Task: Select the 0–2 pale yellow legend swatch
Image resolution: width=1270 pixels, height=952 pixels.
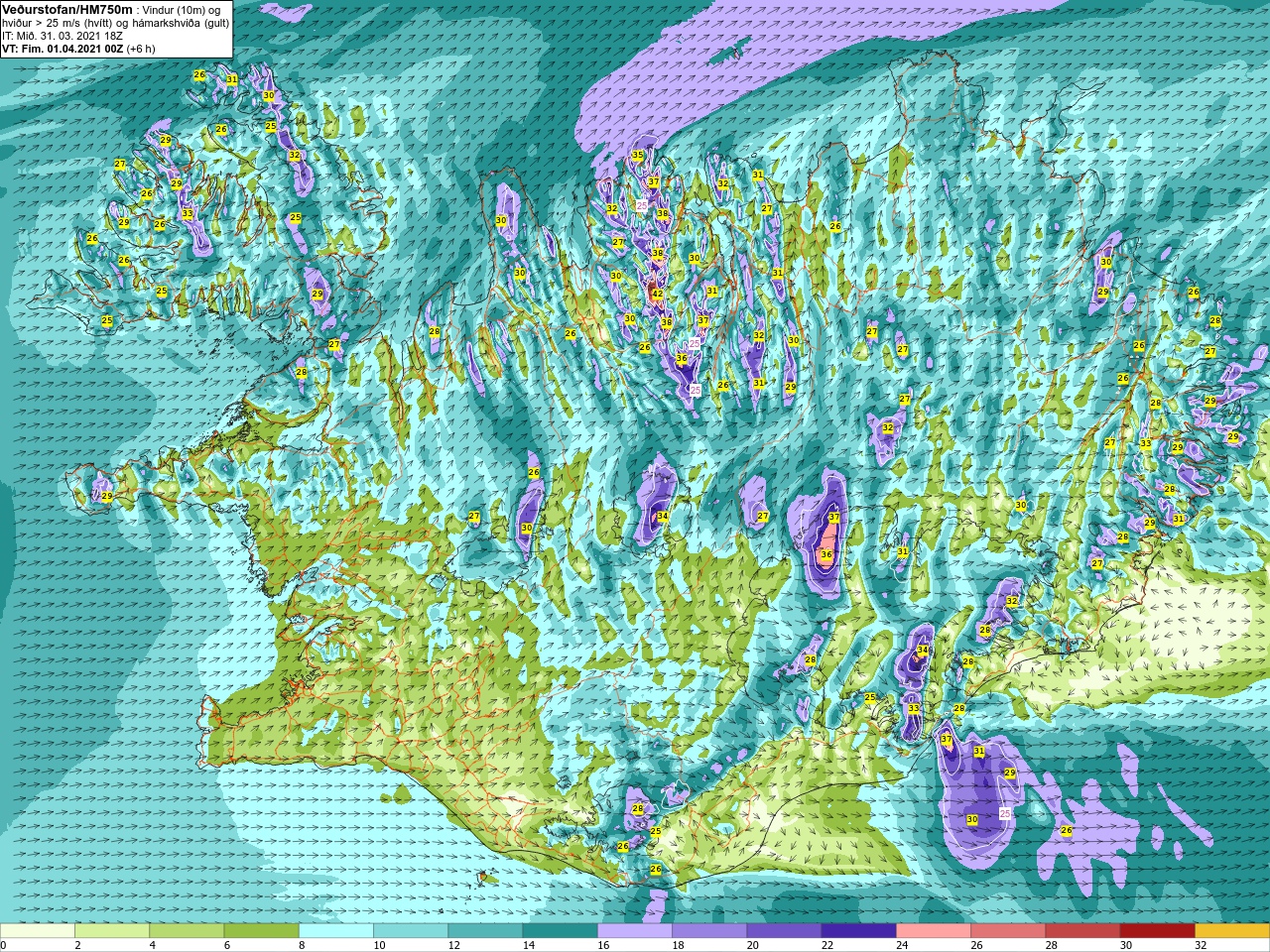Action: click(38, 931)
